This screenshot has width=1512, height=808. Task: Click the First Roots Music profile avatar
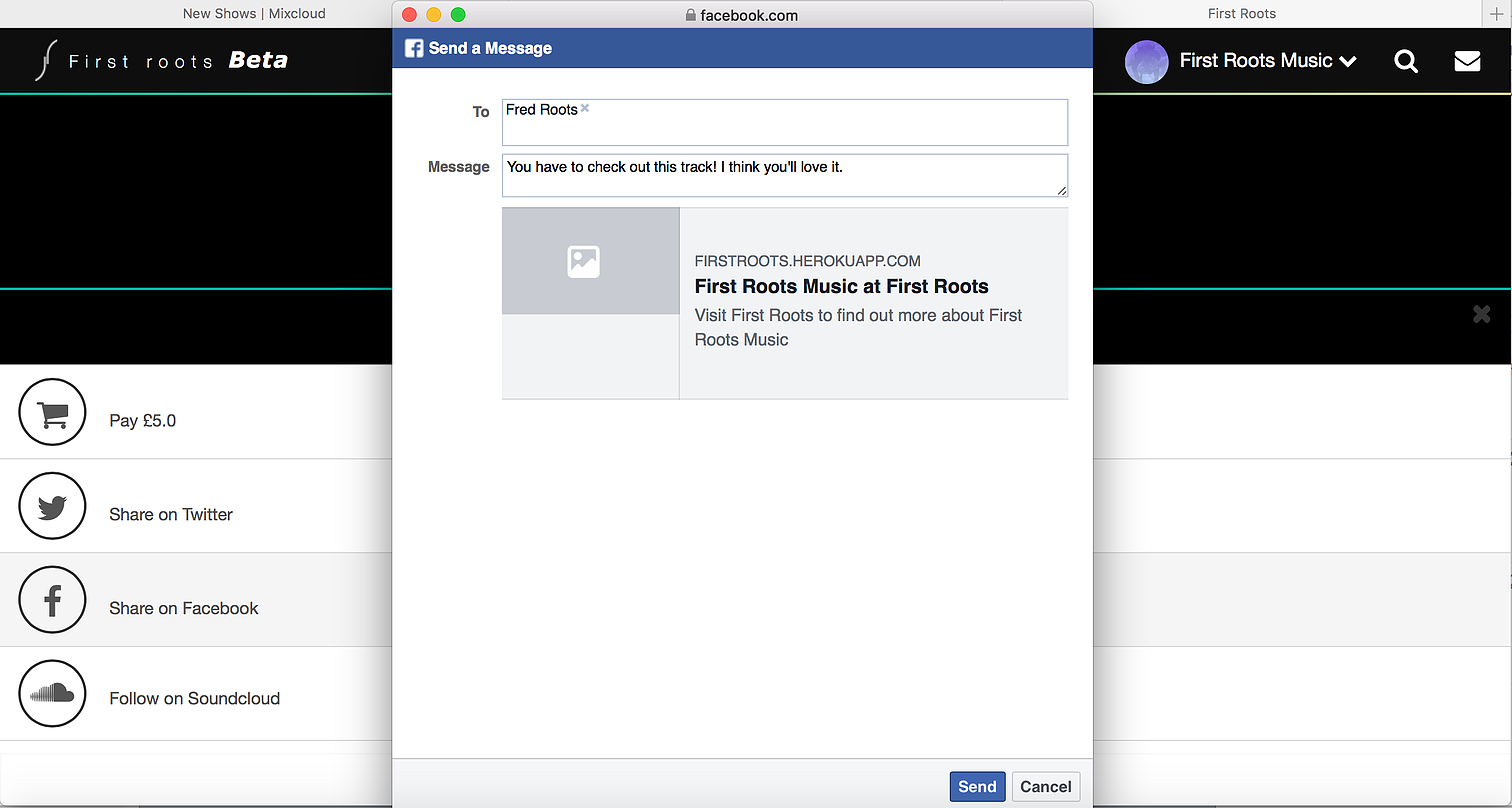click(x=1146, y=61)
